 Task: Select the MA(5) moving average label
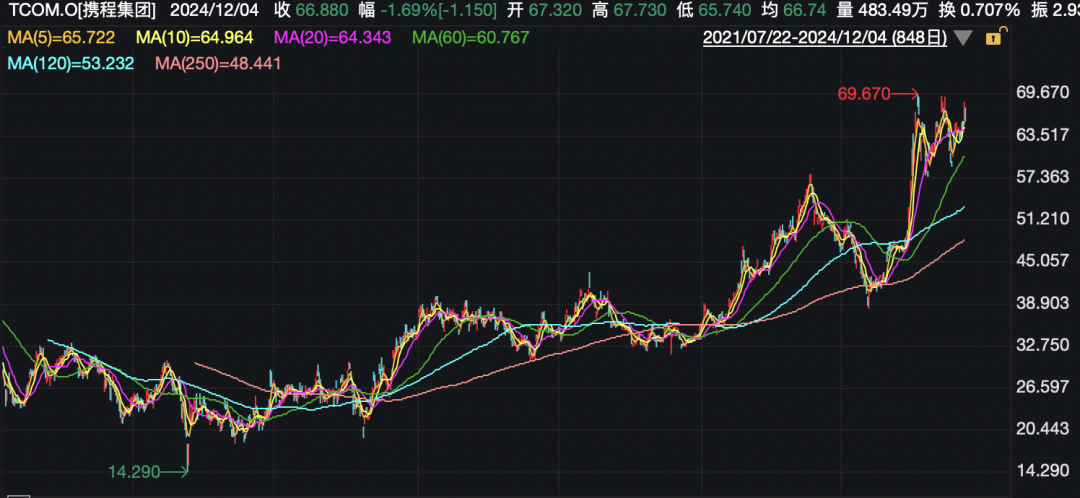[60, 38]
